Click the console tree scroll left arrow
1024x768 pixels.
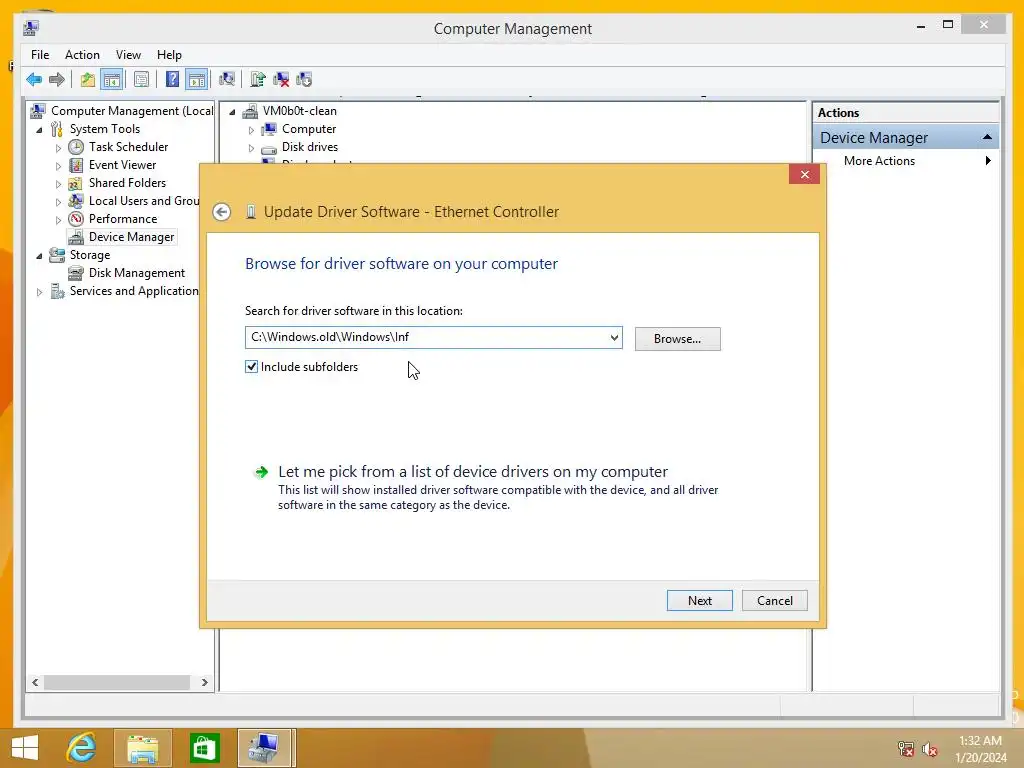[x=35, y=682]
